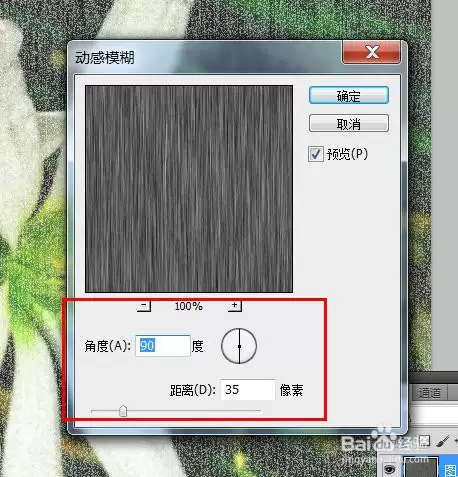Hide the layer using its eye icon
The width and height of the screenshot is (458, 477).
coord(389,469)
